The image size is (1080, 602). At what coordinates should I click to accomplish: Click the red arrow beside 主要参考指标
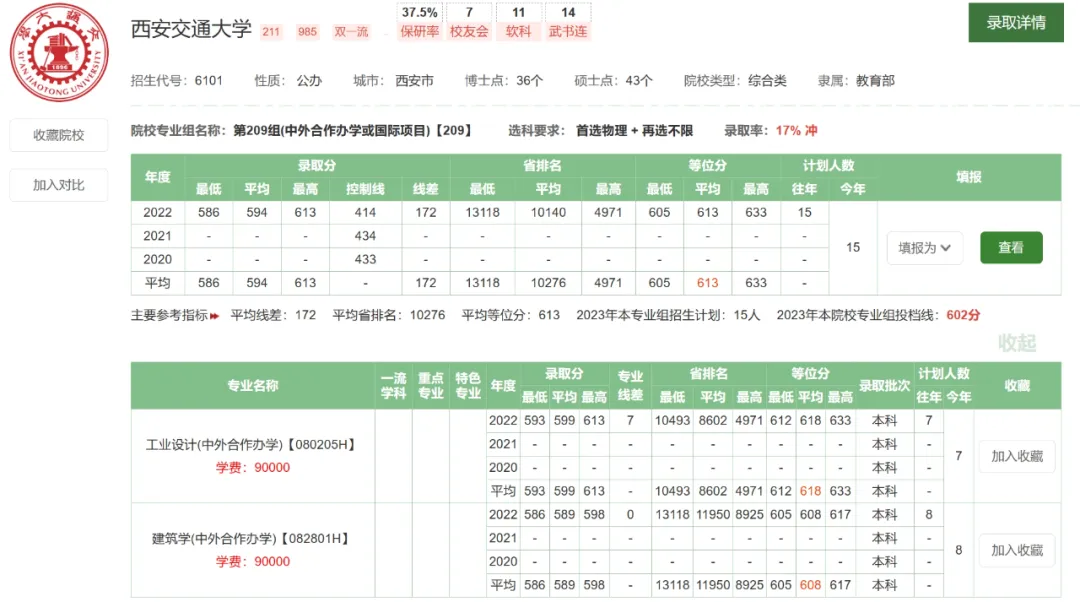(214, 315)
